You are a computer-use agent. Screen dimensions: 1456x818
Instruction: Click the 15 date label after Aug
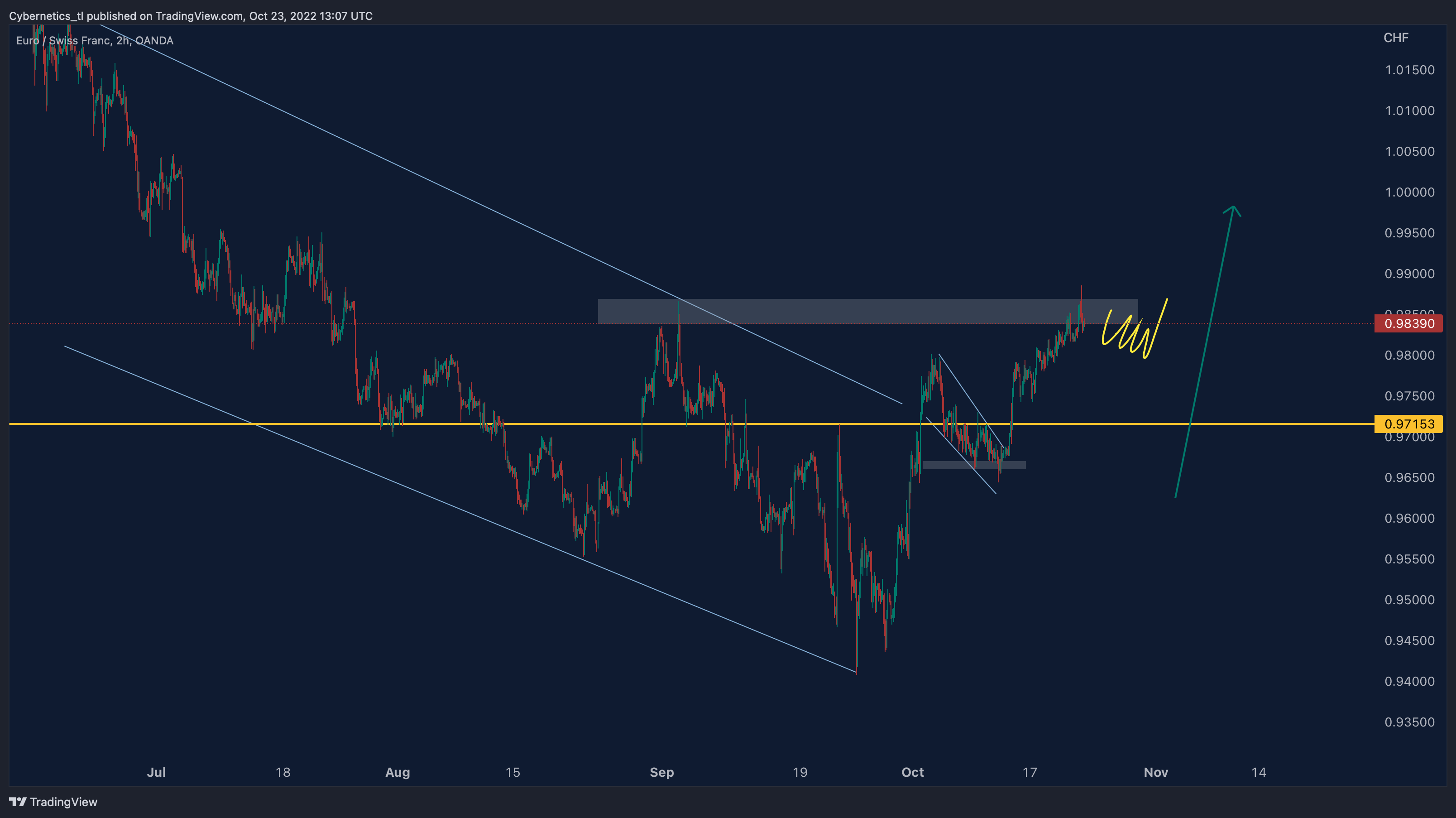click(x=512, y=772)
